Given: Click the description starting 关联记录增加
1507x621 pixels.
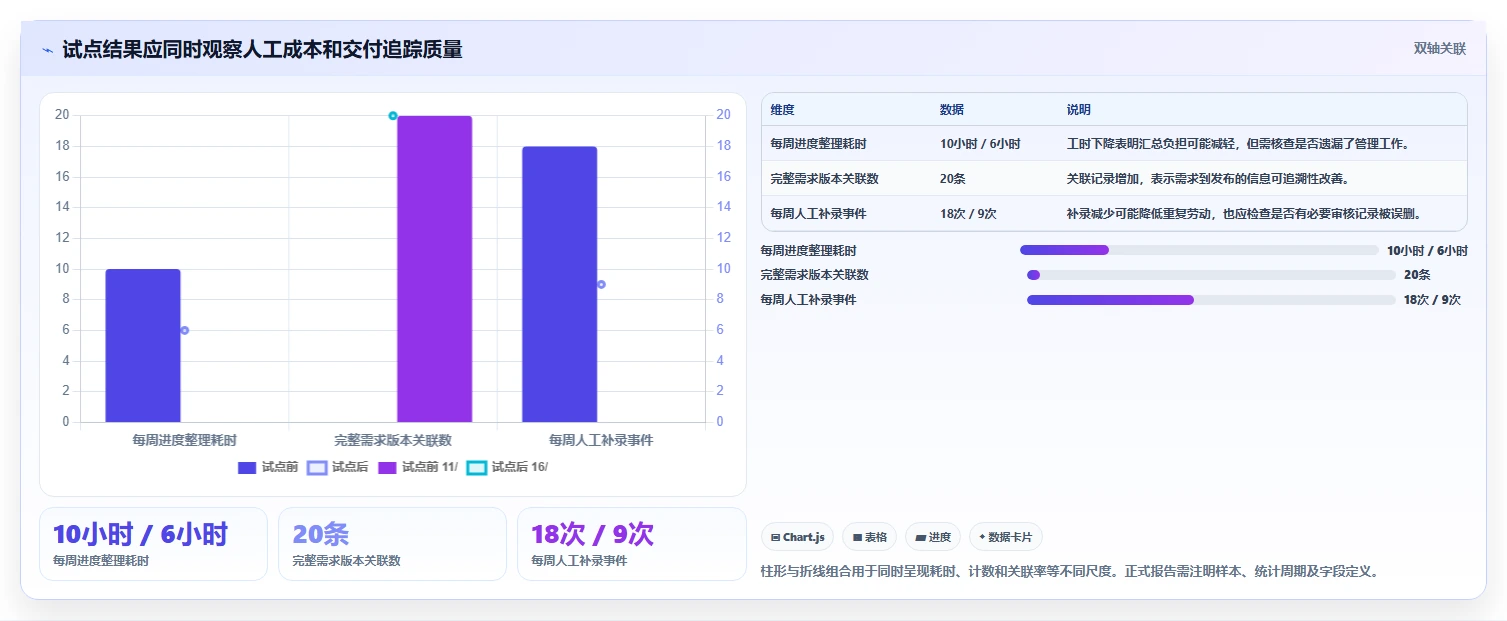Looking at the screenshot, I should (x=1208, y=179).
